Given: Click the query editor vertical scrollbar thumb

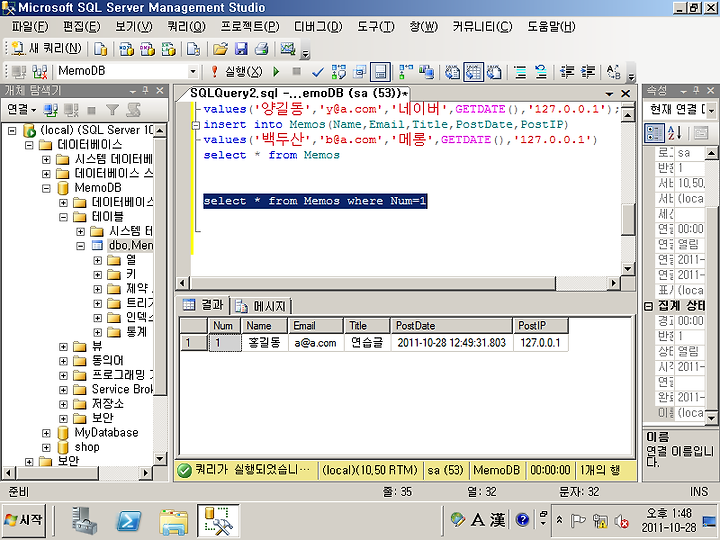Looking at the screenshot, I should 628,219.
